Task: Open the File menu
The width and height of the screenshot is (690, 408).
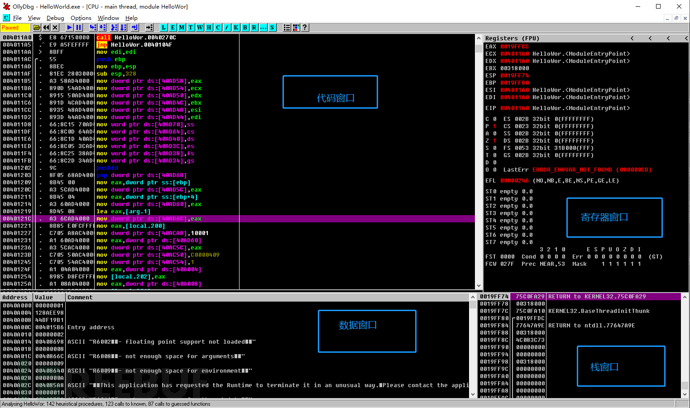Action: 17,18
